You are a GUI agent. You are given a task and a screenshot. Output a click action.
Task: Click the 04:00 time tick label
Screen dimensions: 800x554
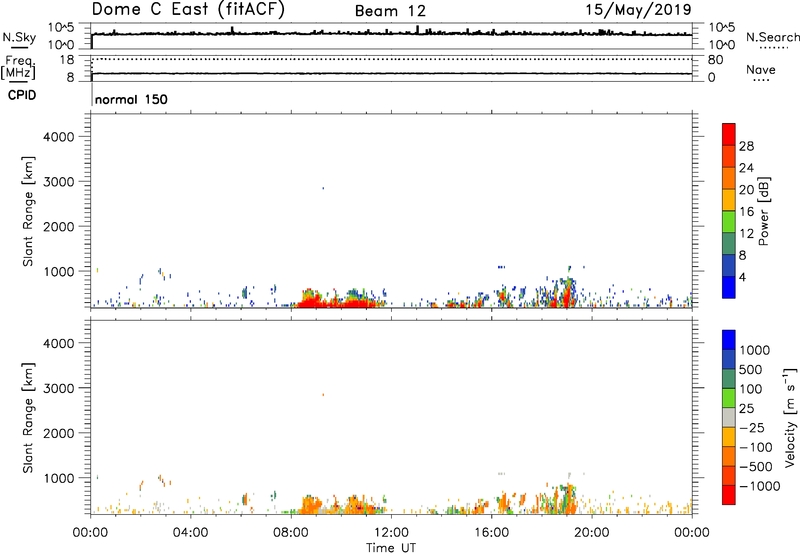[190, 533]
